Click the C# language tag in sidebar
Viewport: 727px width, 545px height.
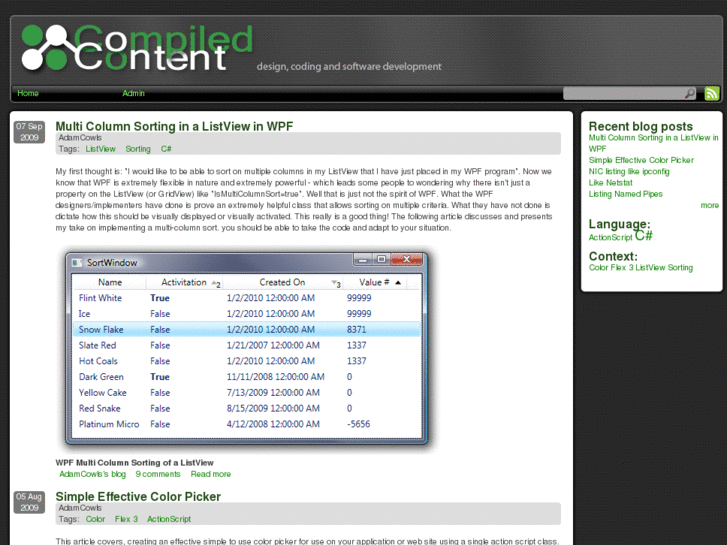click(x=643, y=236)
